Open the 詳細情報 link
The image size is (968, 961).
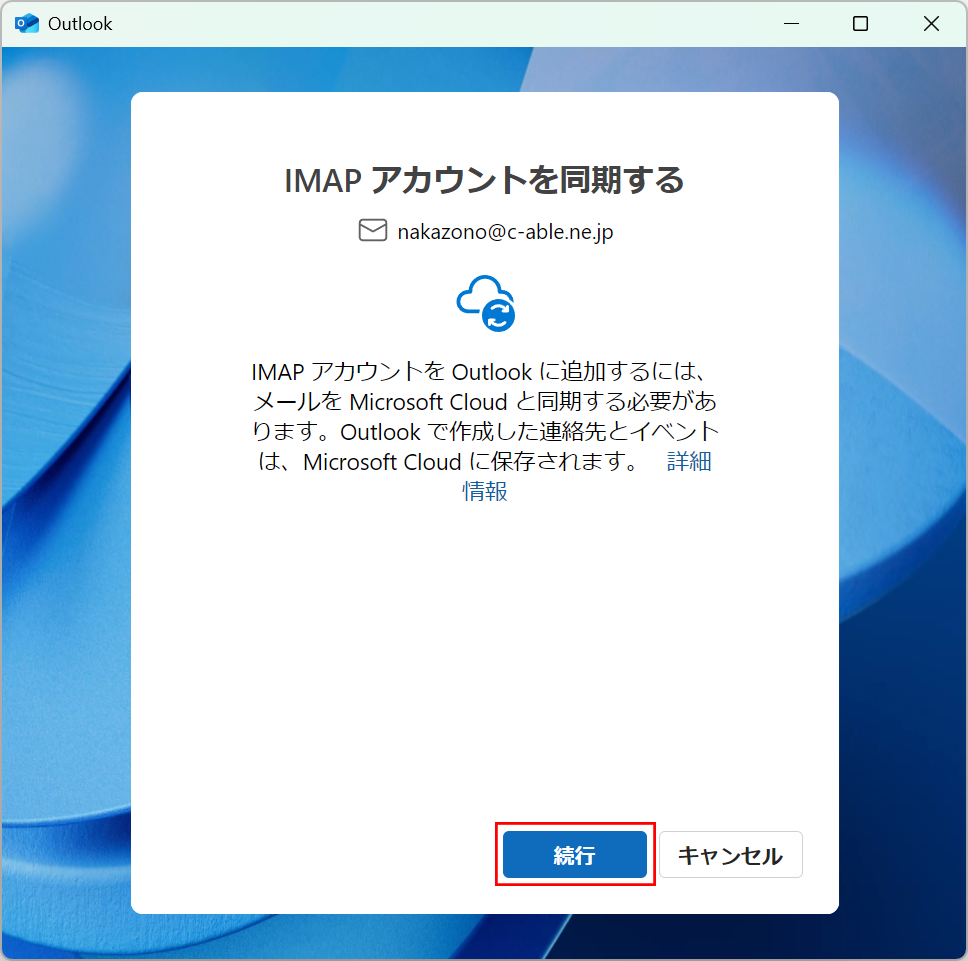688,462
